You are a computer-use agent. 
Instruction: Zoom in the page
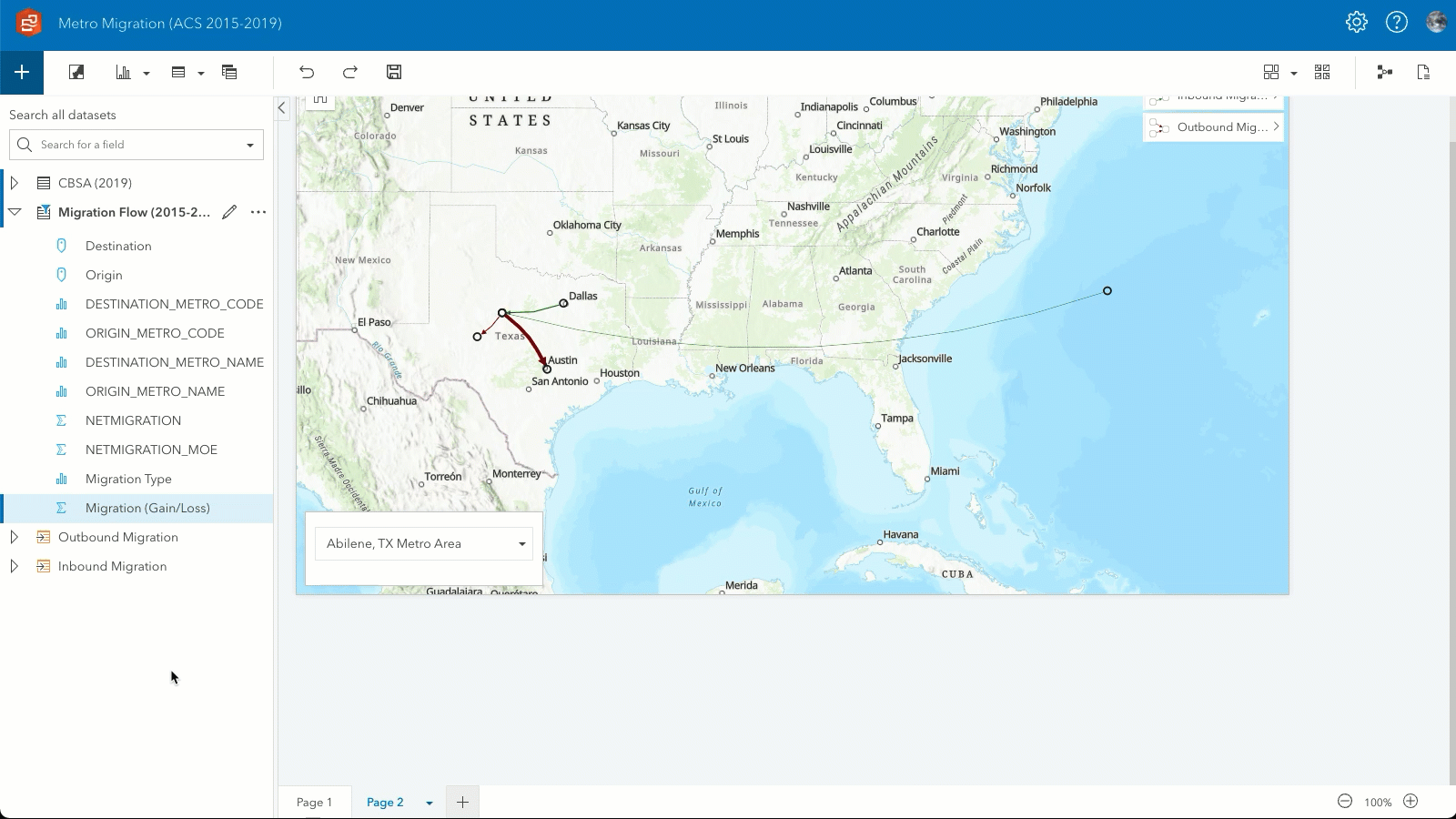tap(1410, 801)
